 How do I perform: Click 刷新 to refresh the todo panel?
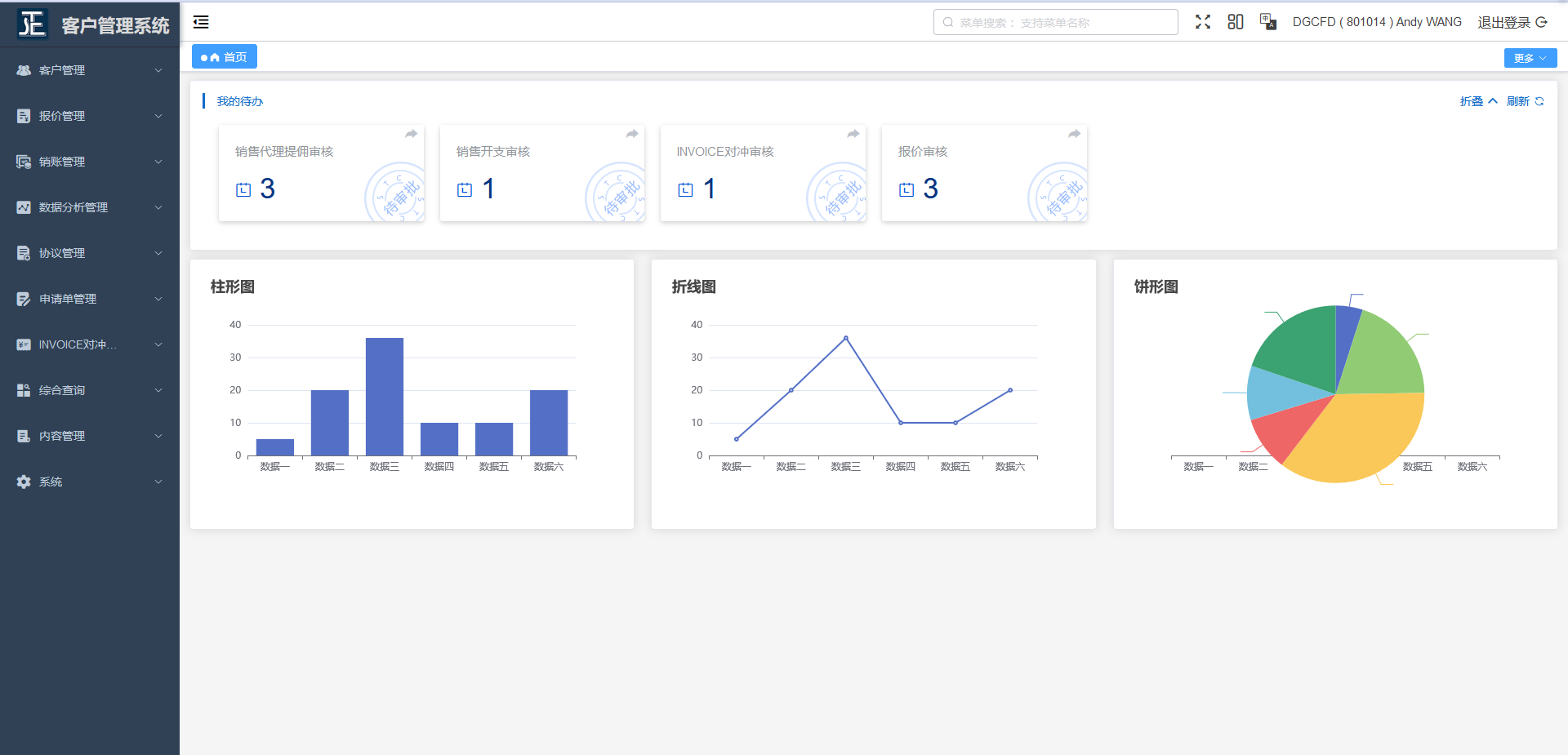(1525, 101)
